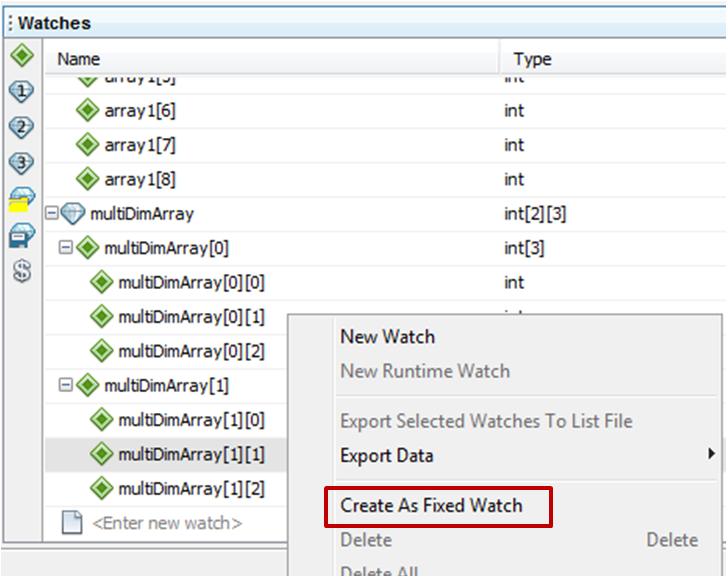The height and width of the screenshot is (577, 727).
Task: Click the green diamond watch icon in sidebar
Action: click(x=22, y=55)
